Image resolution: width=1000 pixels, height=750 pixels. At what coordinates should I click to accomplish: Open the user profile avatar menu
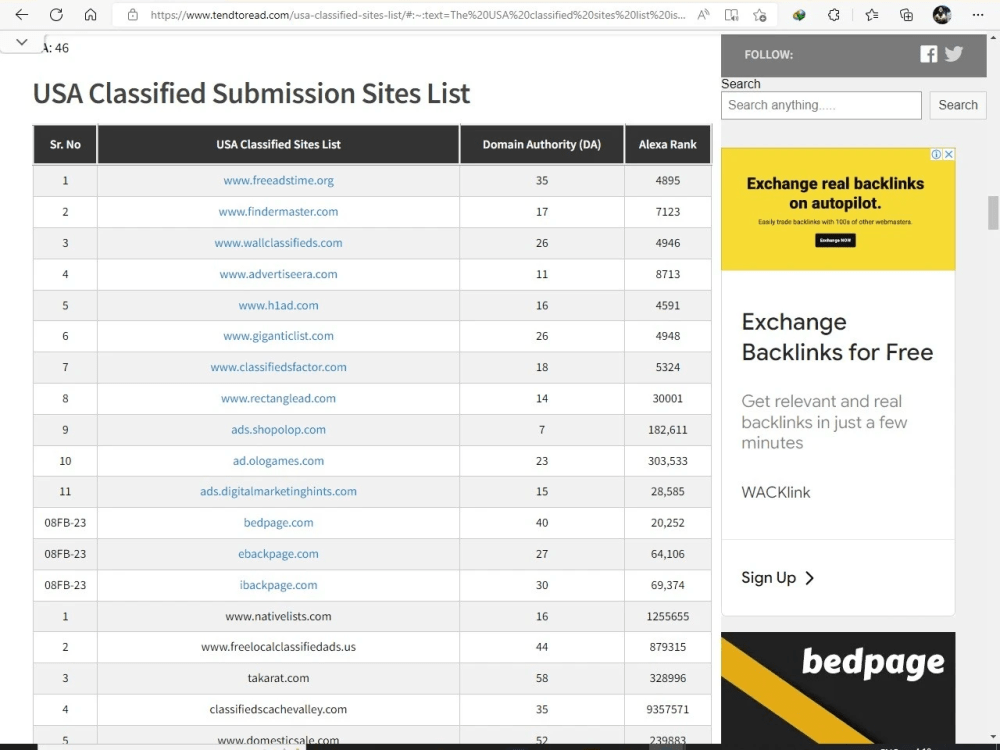(x=942, y=15)
